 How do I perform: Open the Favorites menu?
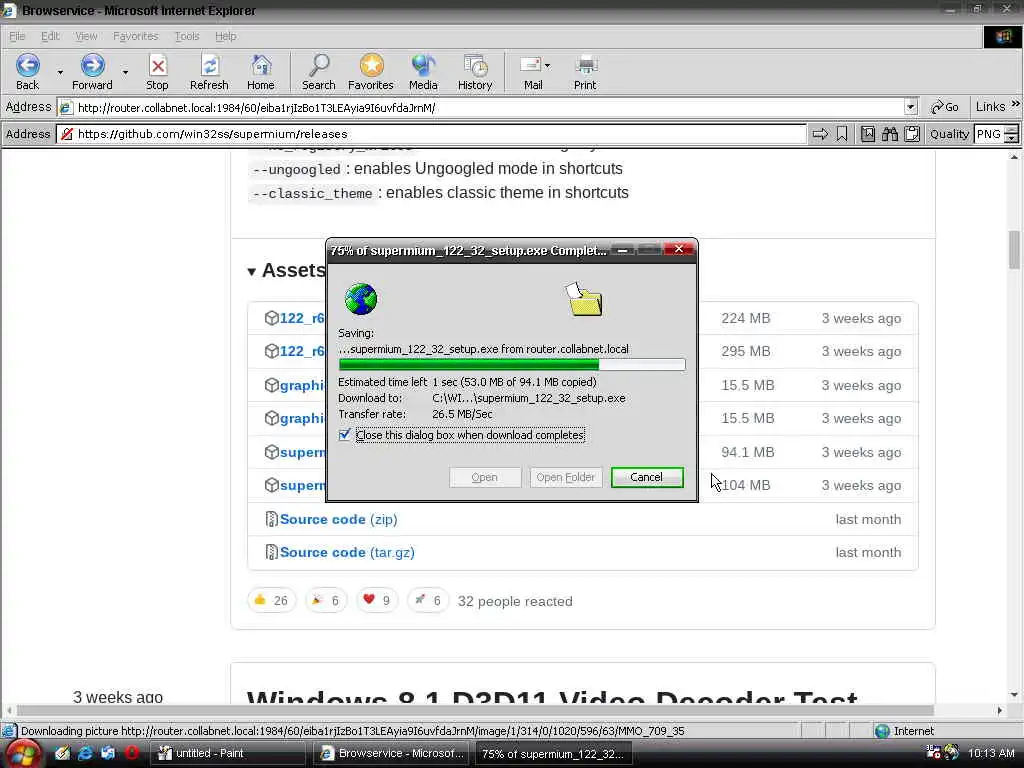tap(136, 36)
